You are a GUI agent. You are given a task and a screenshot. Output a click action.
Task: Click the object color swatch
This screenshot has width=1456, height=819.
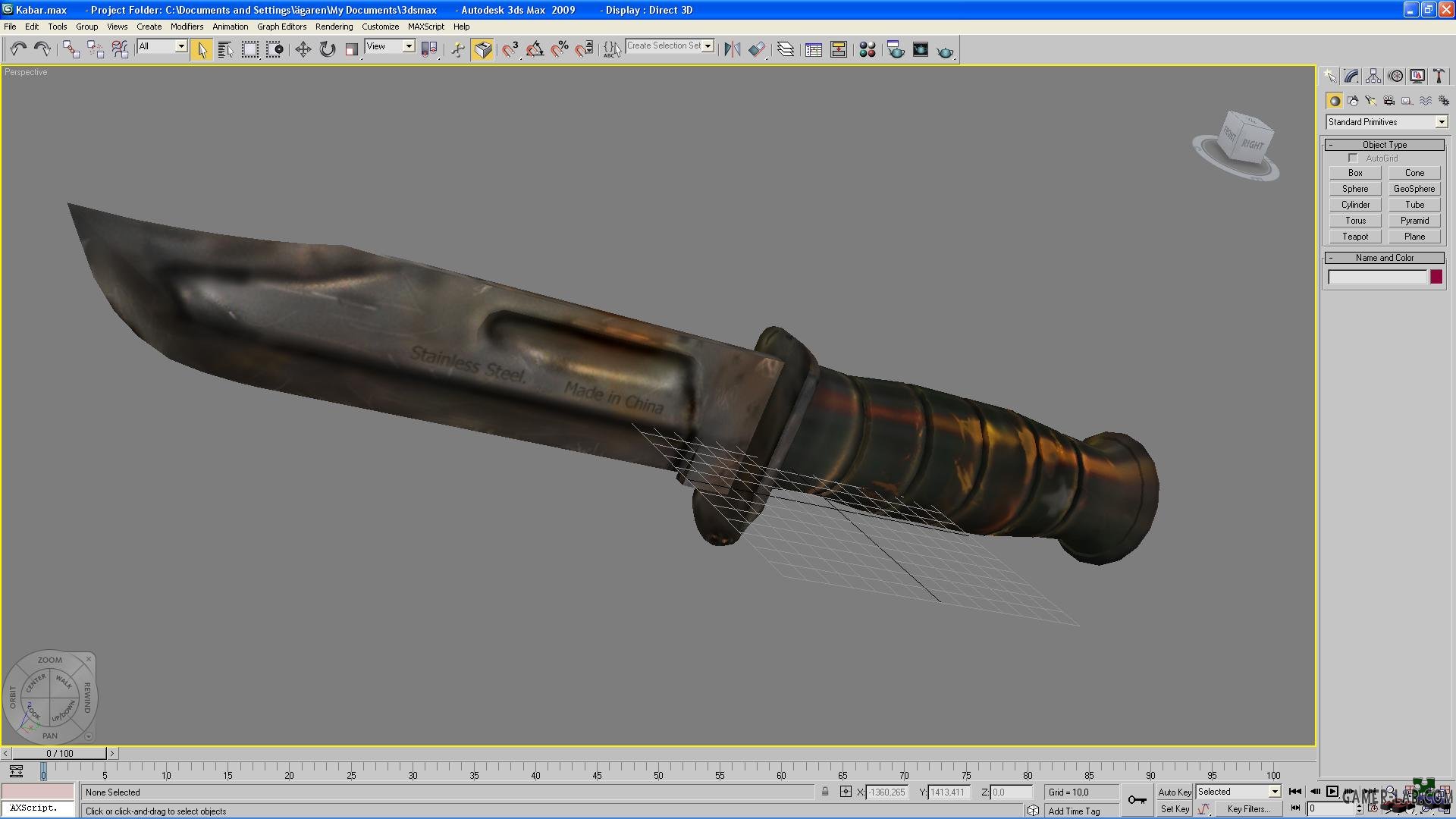tap(1436, 278)
